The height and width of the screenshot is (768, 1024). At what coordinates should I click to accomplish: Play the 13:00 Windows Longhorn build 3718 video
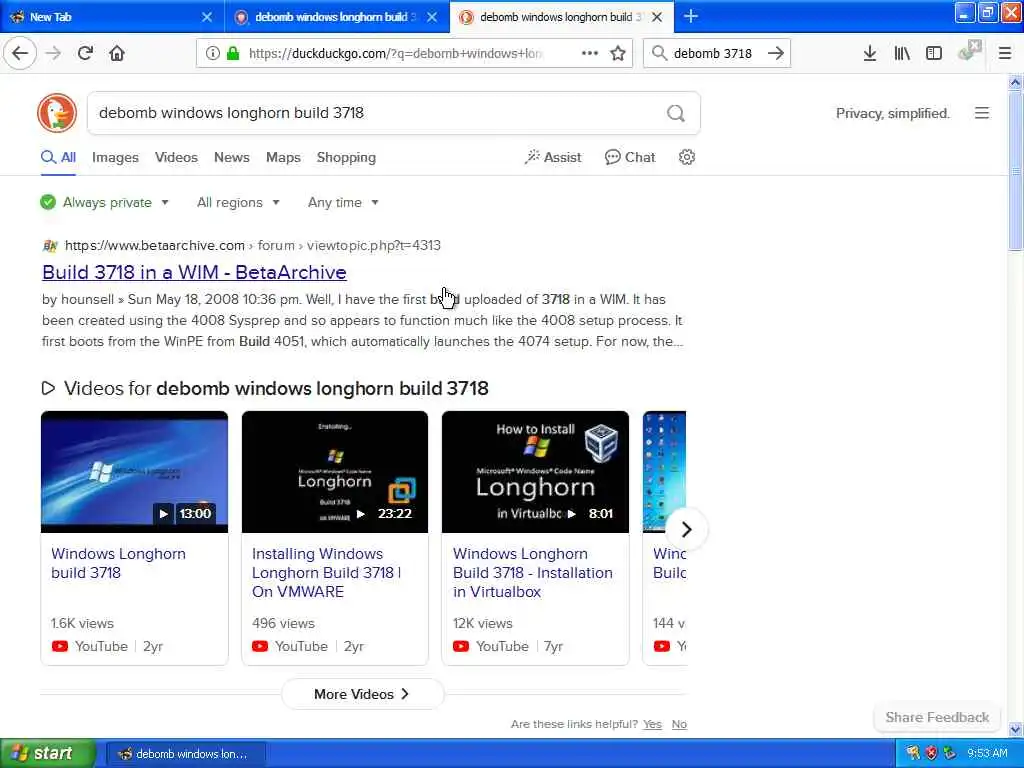coord(135,472)
